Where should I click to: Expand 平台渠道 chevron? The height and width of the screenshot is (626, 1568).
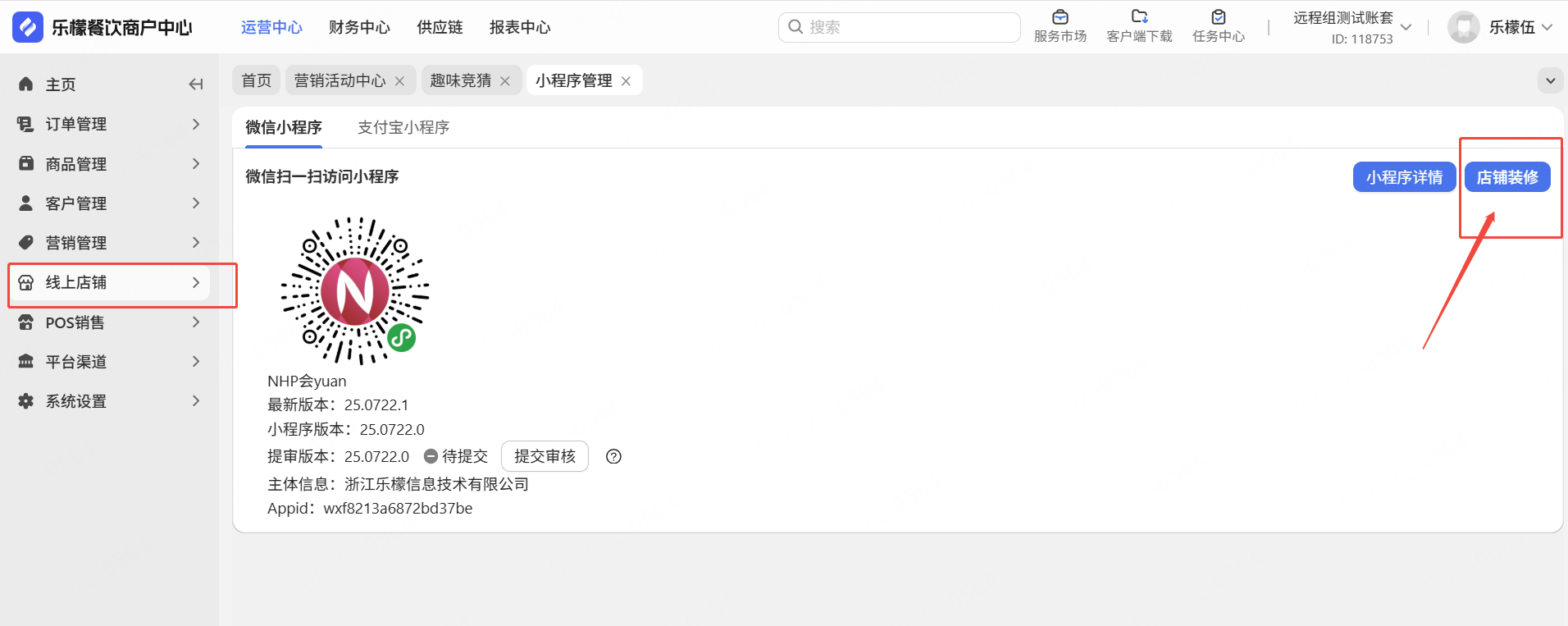pos(196,361)
